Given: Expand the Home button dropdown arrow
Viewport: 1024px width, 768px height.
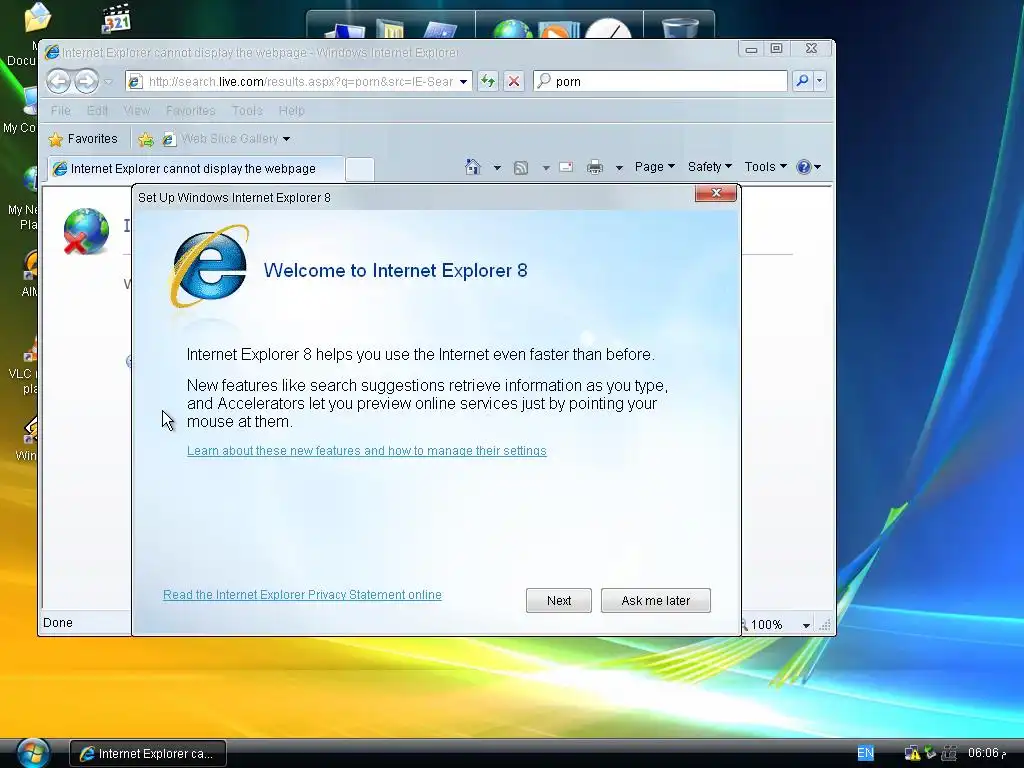Looking at the screenshot, I should (x=497, y=168).
